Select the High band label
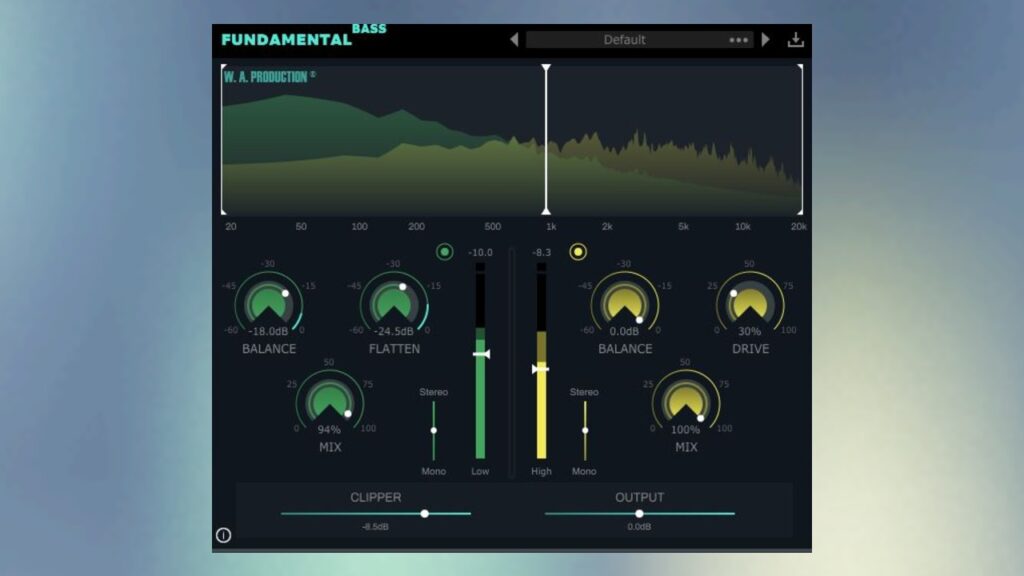Image resolution: width=1024 pixels, height=576 pixels. click(x=540, y=471)
